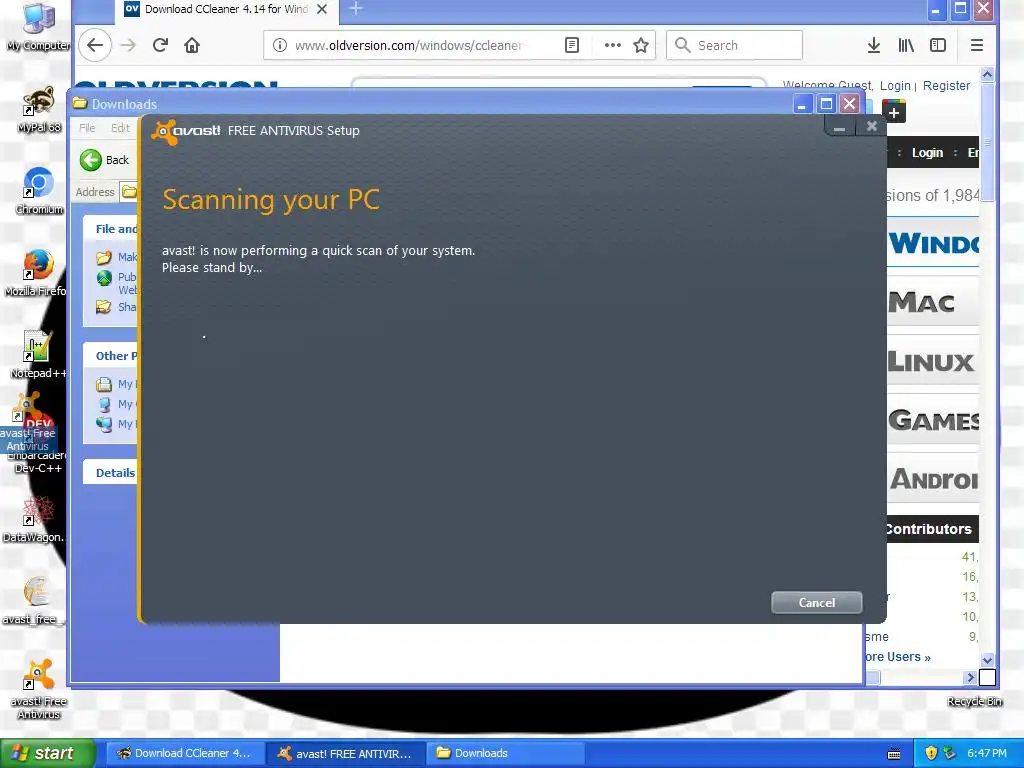Open the Recycle Bin on desktop

click(974, 701)
